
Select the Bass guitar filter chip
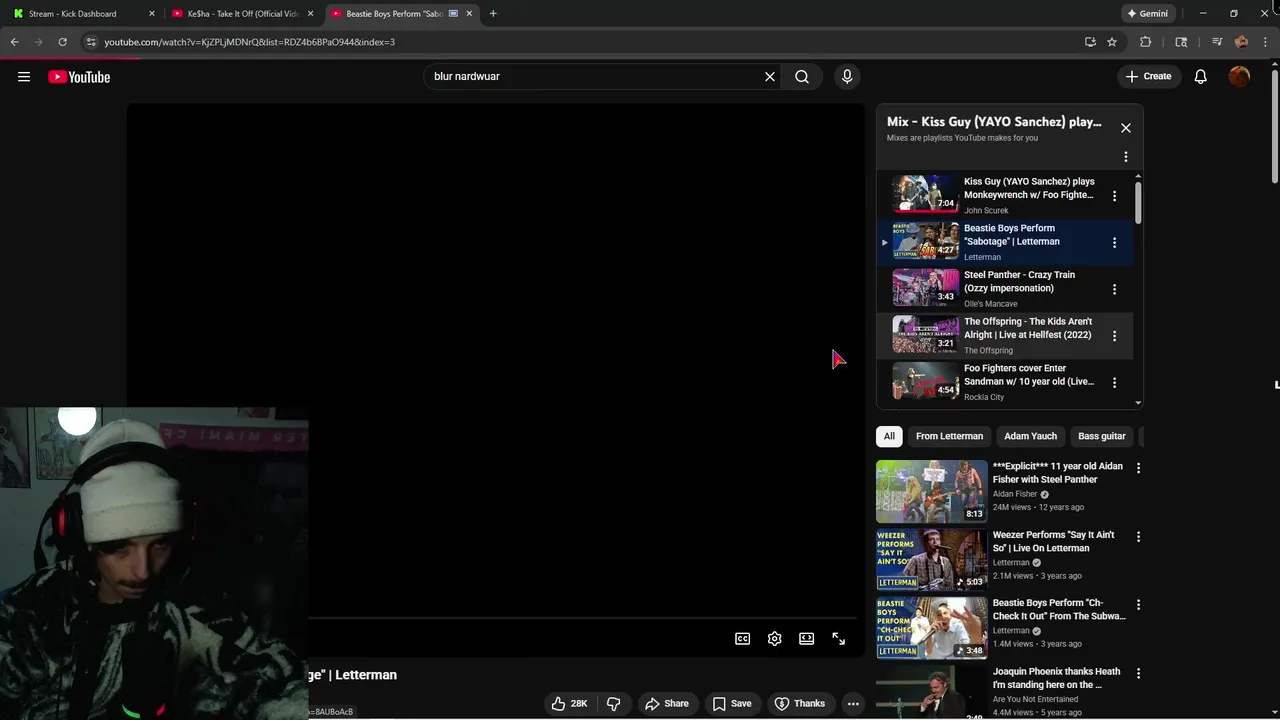pyautogui.click(x=1101, y=436)
